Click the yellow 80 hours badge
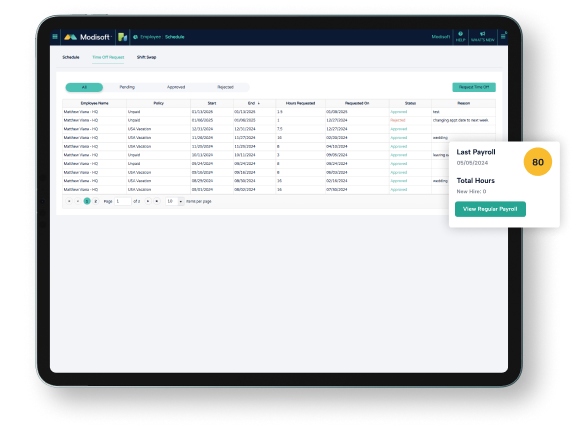 [538, 162]
